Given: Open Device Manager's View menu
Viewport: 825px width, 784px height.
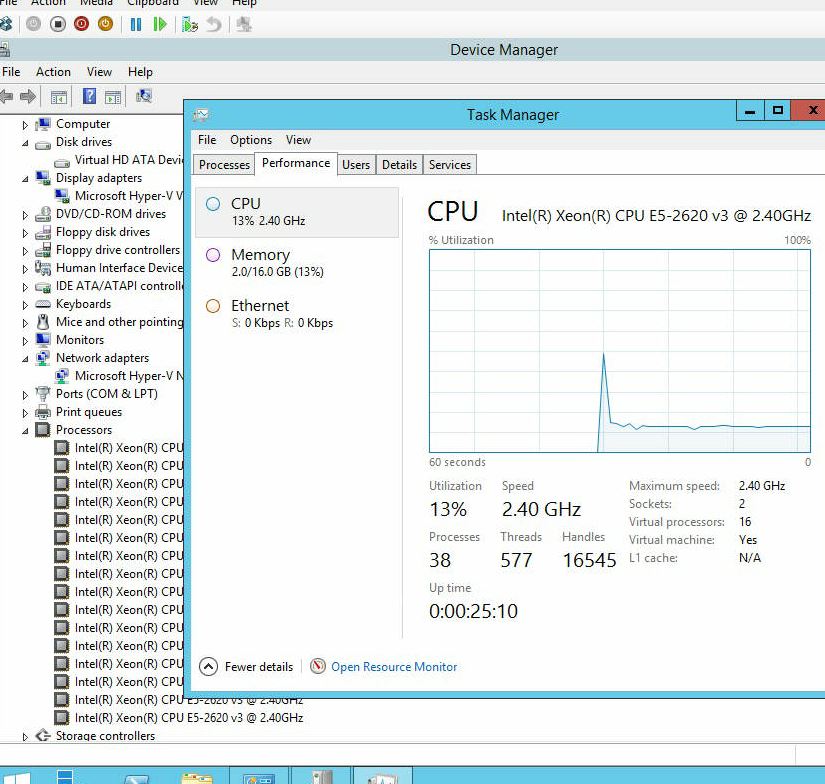Looking at the screenshot, I should pyautogui.click(x=99, y=72).
